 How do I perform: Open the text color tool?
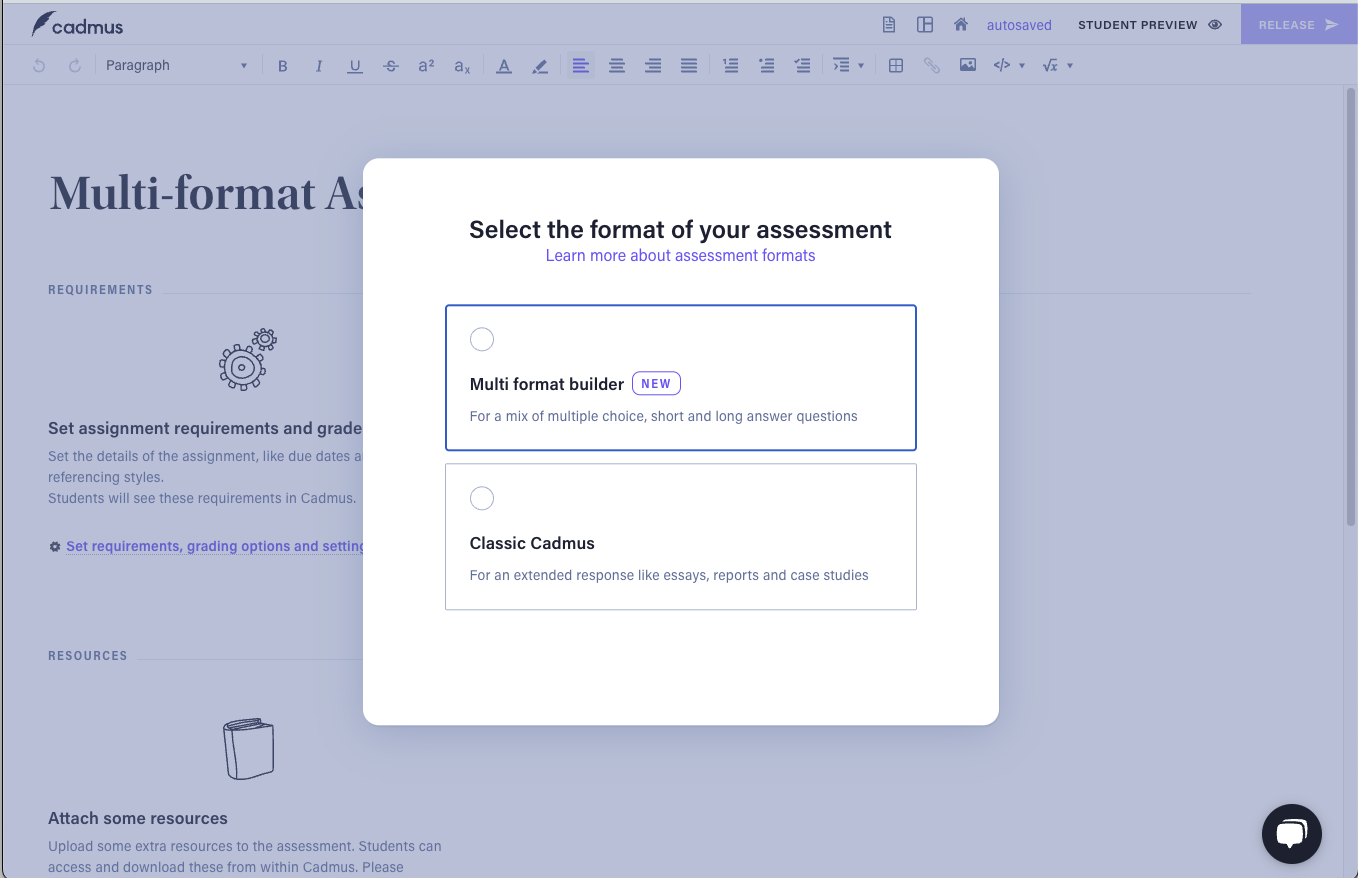tap(504, 66)
